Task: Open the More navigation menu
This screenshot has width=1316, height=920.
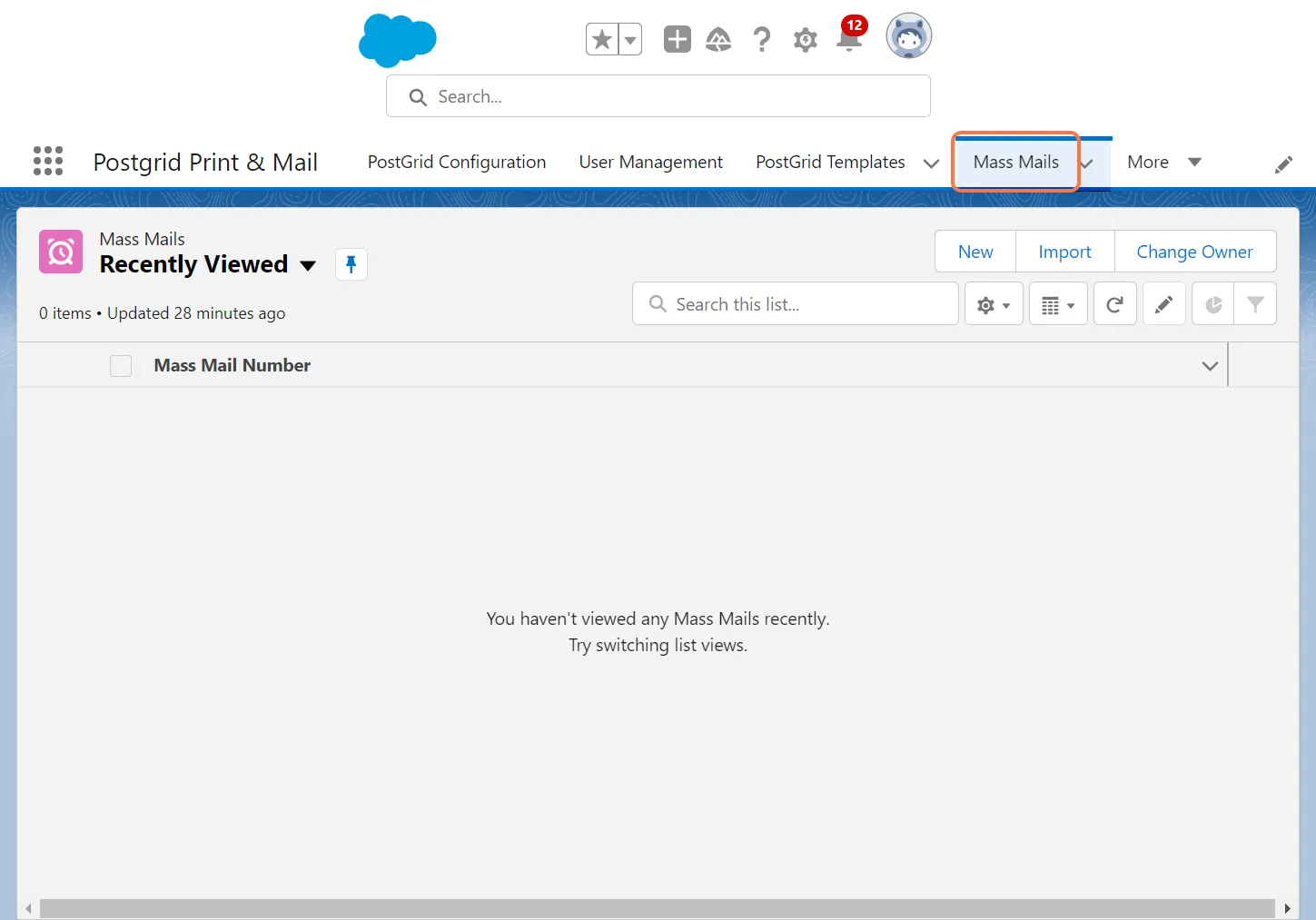Action: click(x=1163, y=162)
